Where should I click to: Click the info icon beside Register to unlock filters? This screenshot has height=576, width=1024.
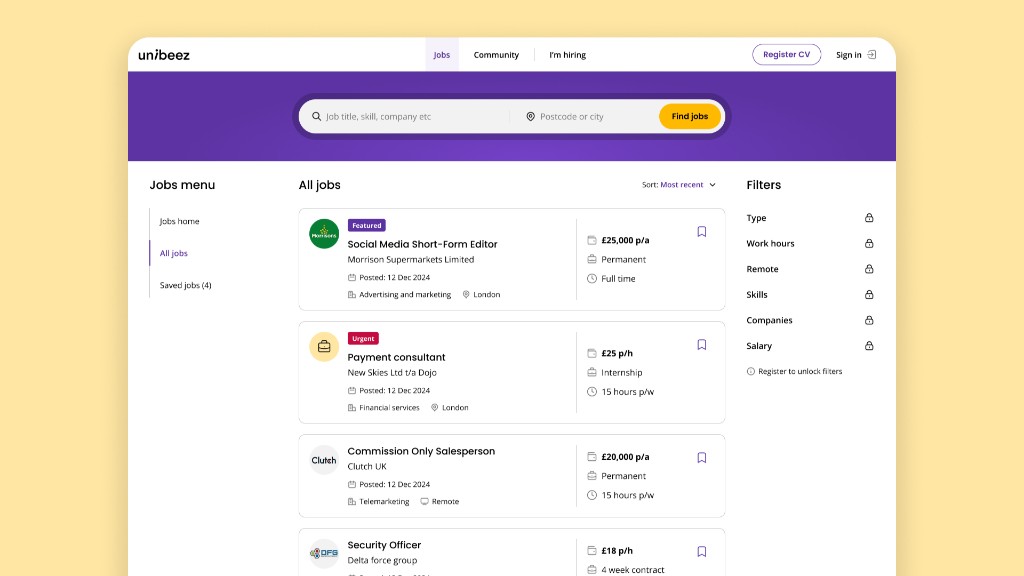[750, 372]
